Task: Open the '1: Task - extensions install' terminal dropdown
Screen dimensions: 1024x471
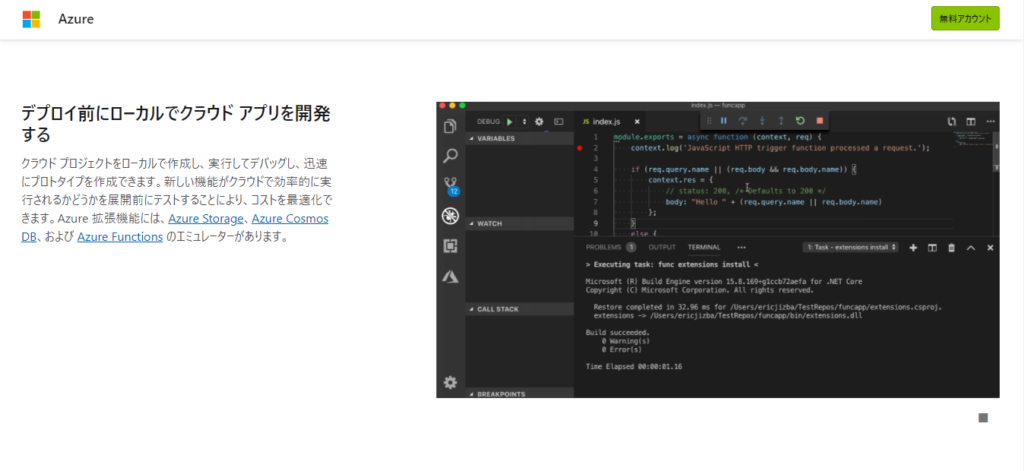Action: 850,248
